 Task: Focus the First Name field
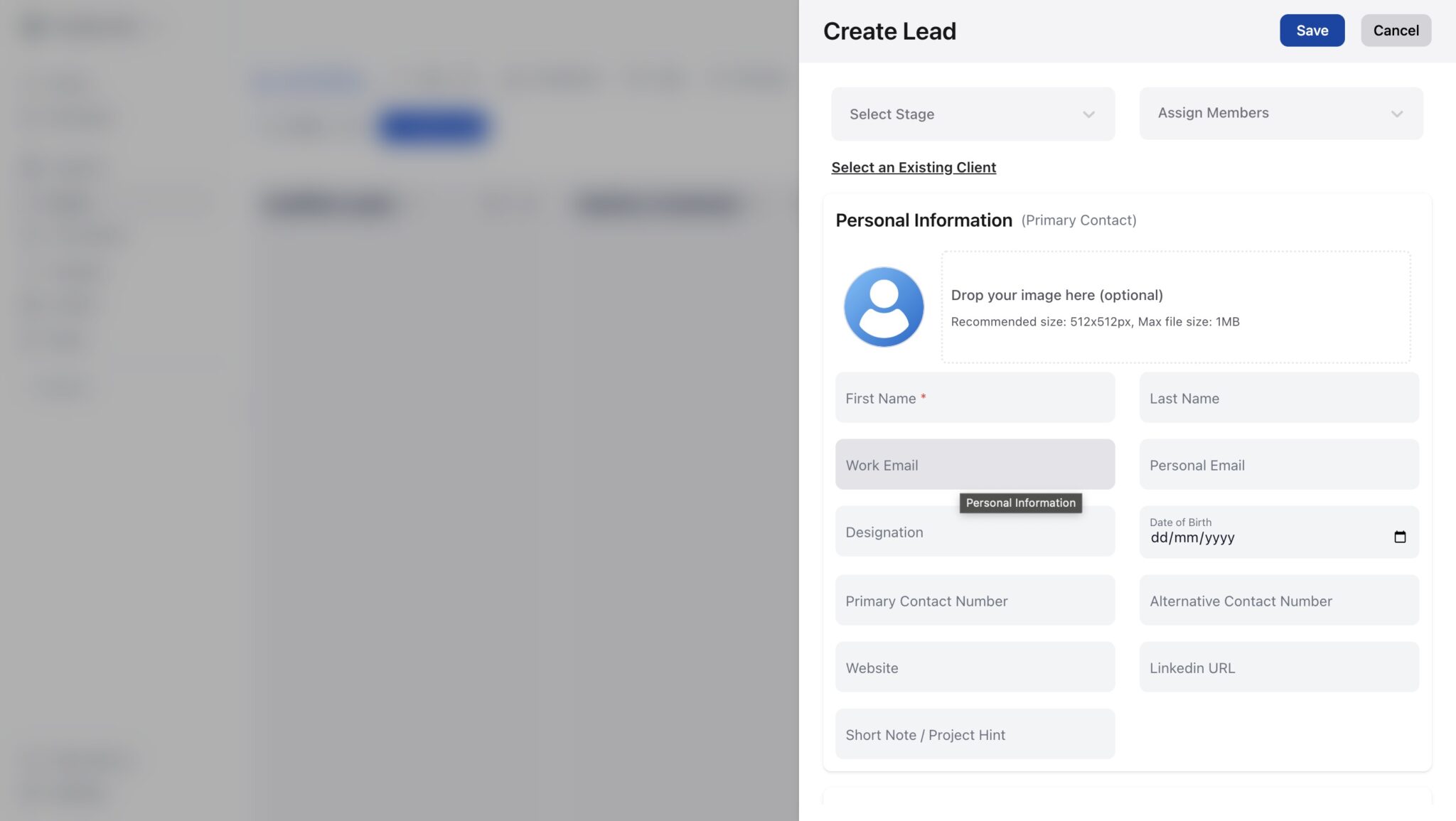975,398
